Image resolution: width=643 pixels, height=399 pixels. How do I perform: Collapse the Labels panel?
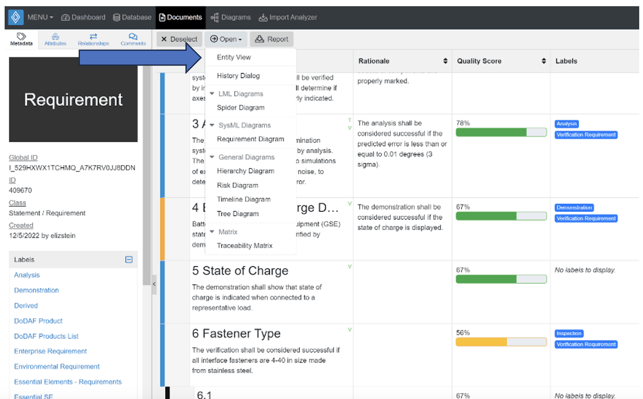pyautogui.click(x=128, y=260)
